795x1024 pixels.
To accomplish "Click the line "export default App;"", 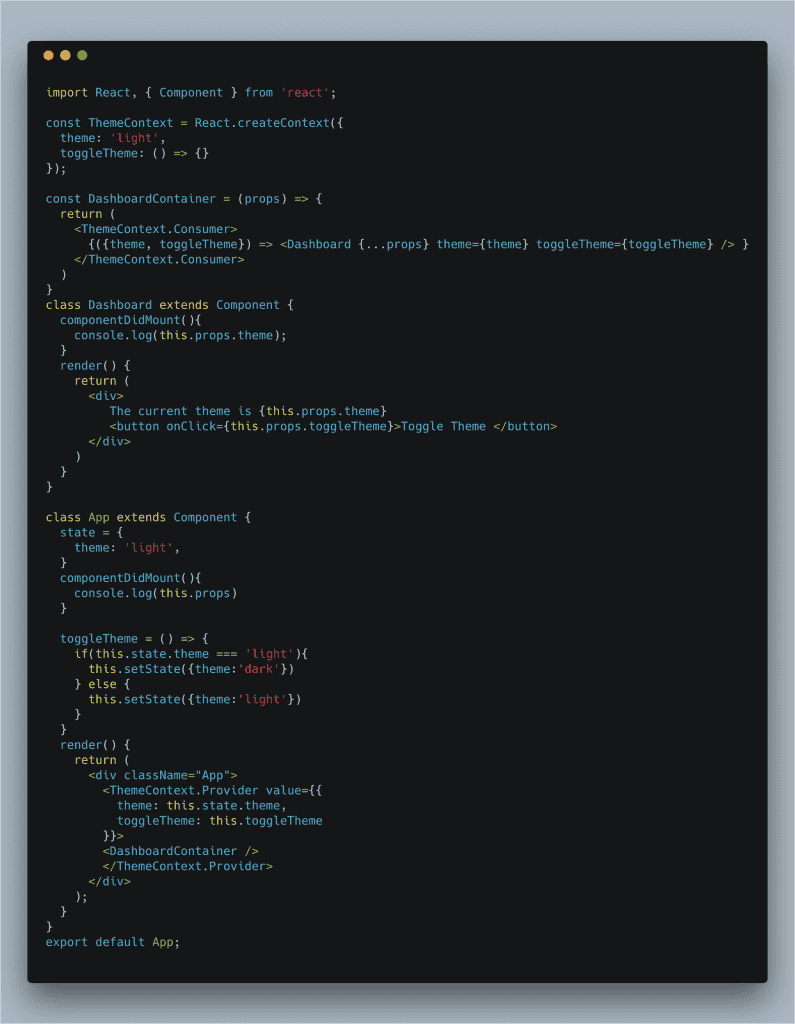I will point(112,942).
